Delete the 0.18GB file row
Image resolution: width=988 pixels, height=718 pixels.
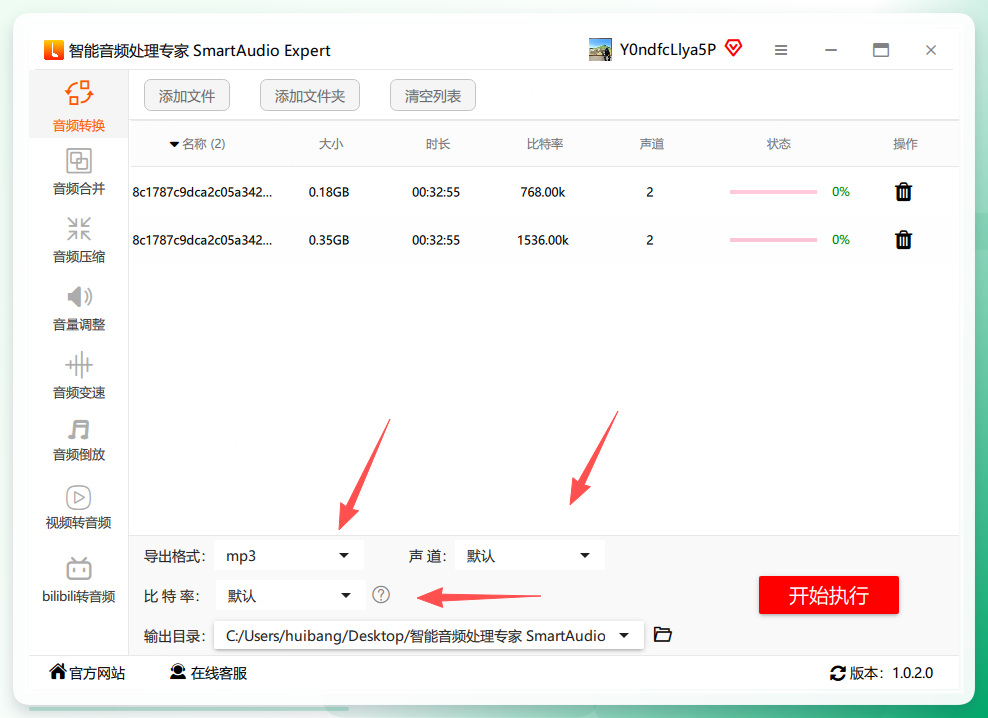point(903,192)
